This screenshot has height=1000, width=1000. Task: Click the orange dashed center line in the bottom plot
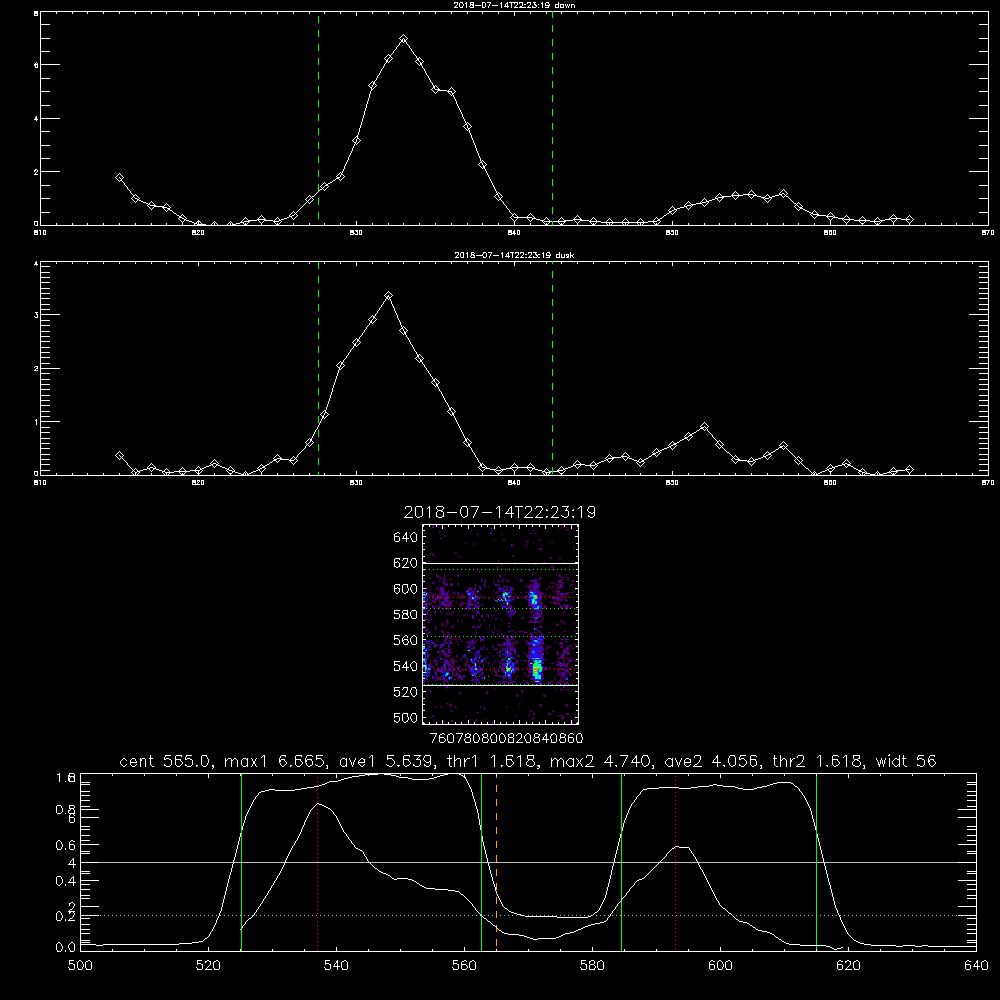click(496, 861)
